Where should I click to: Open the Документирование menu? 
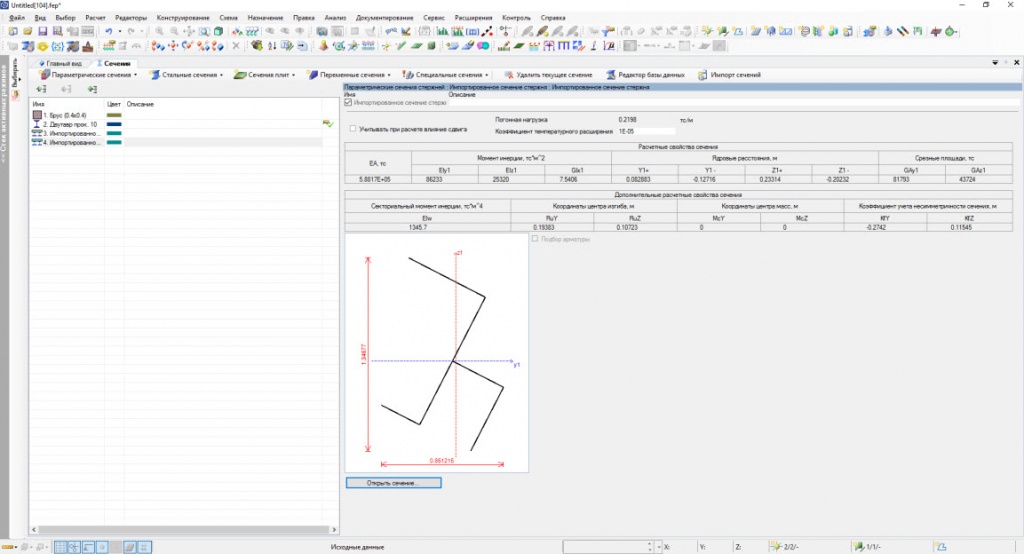(385, 18)
